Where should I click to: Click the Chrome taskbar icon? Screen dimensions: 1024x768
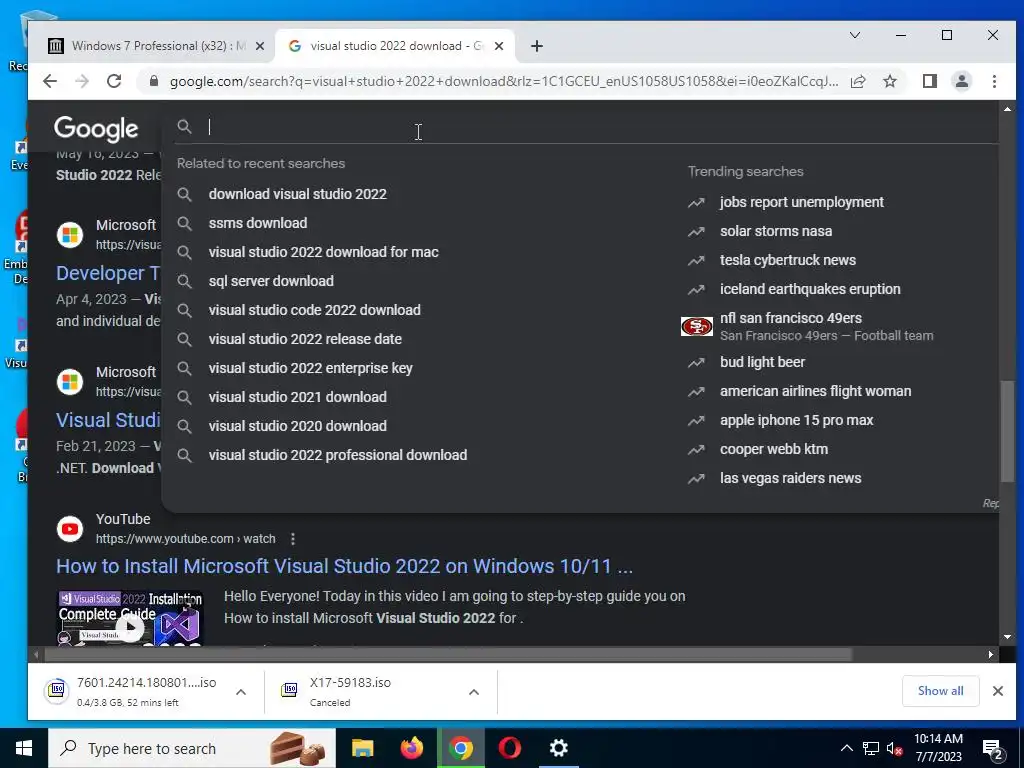[460, 748]
